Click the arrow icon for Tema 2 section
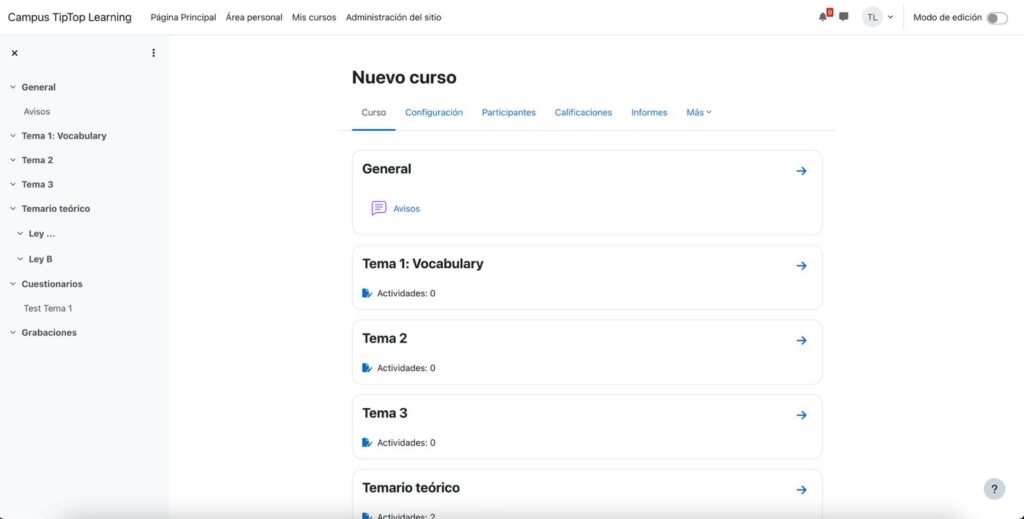 click(801, 340)
